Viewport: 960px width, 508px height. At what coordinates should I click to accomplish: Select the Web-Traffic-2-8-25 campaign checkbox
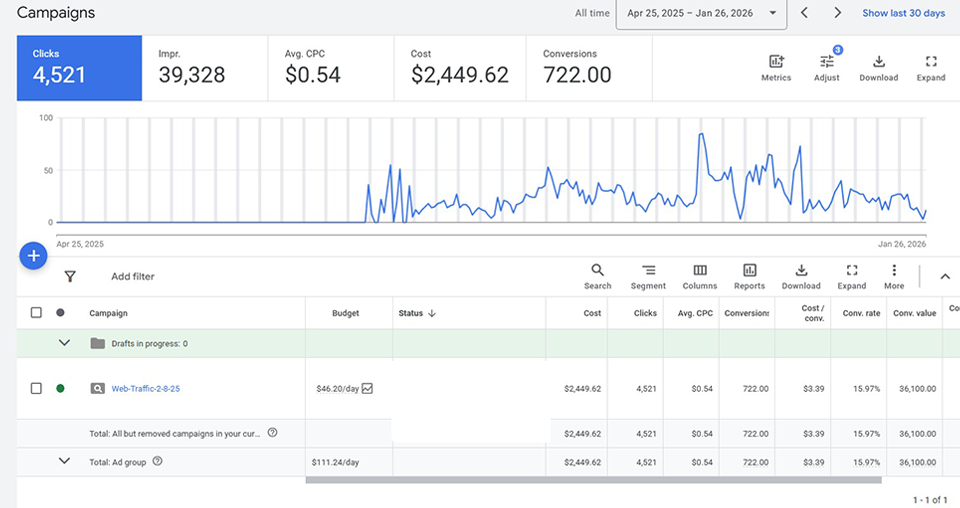click(x=36, y=388)
